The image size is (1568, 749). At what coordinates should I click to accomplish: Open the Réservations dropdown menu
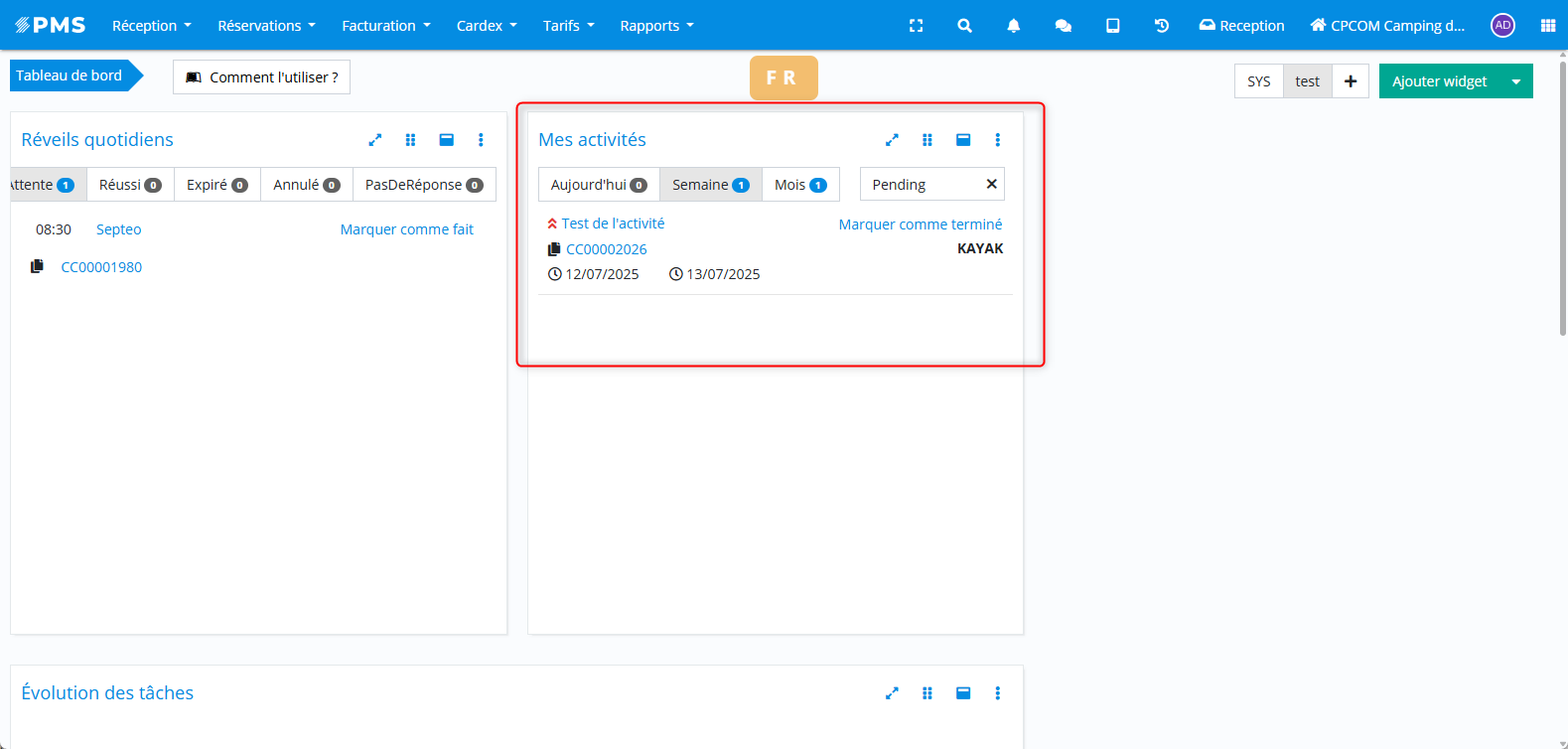point(266,26)
